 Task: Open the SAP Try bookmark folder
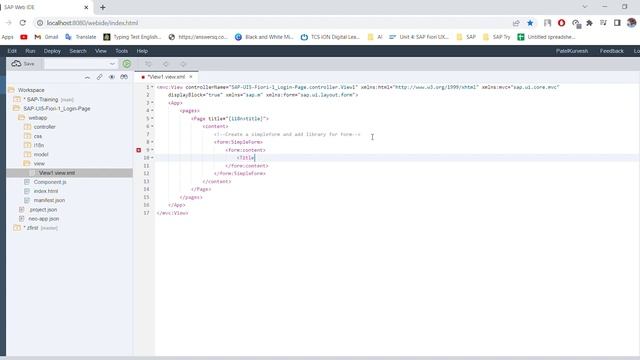click(496, 37)
